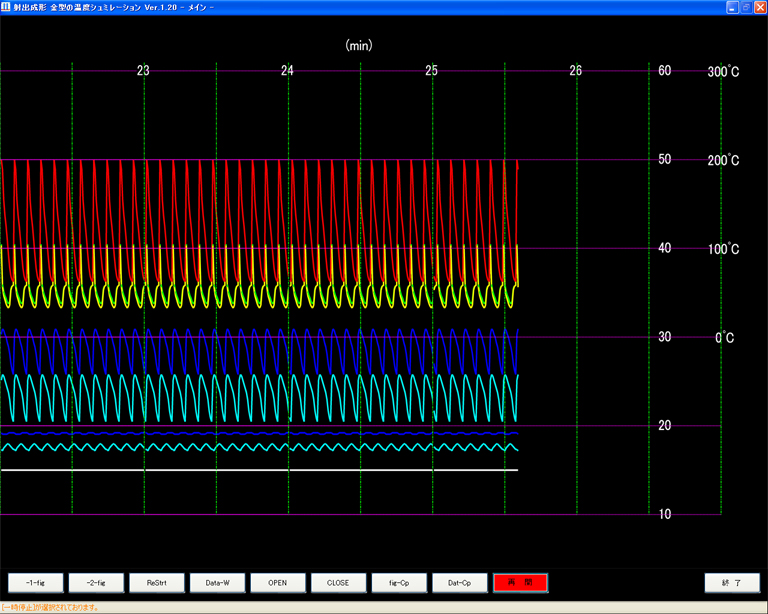Click the OPEN button
This screenshot has height=614, width=768.
(278, 583)
